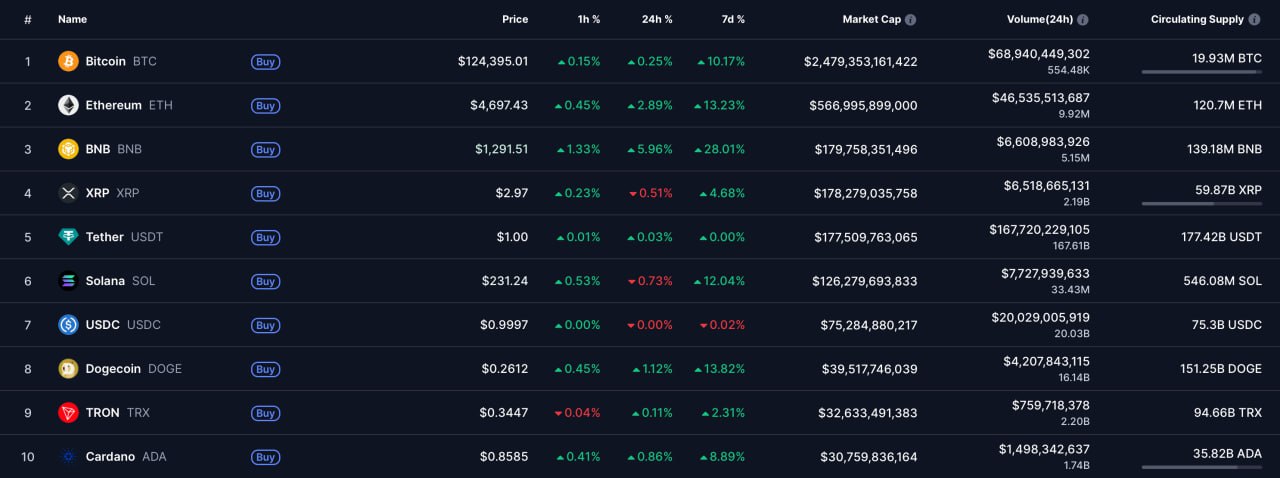Open the Dogecoin DOGE name link

tap(134, 369)
